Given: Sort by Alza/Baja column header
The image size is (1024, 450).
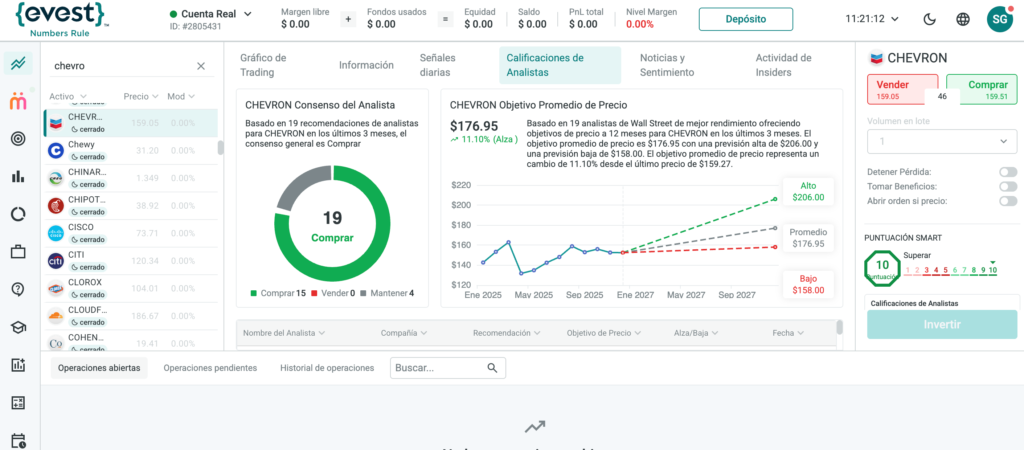Looking at the screenshot, I should coord(696,333).
